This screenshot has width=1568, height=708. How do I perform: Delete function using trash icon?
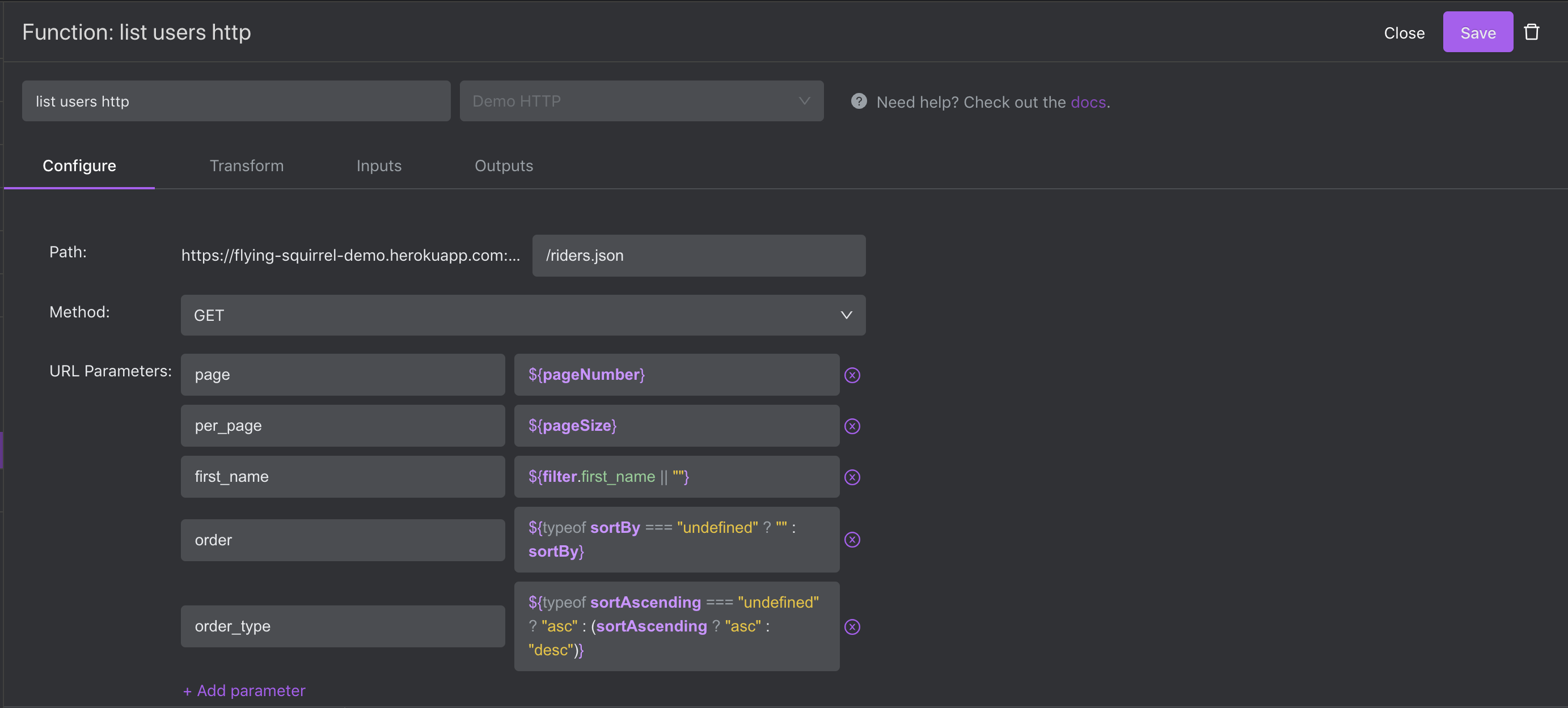coord(1532,32)
